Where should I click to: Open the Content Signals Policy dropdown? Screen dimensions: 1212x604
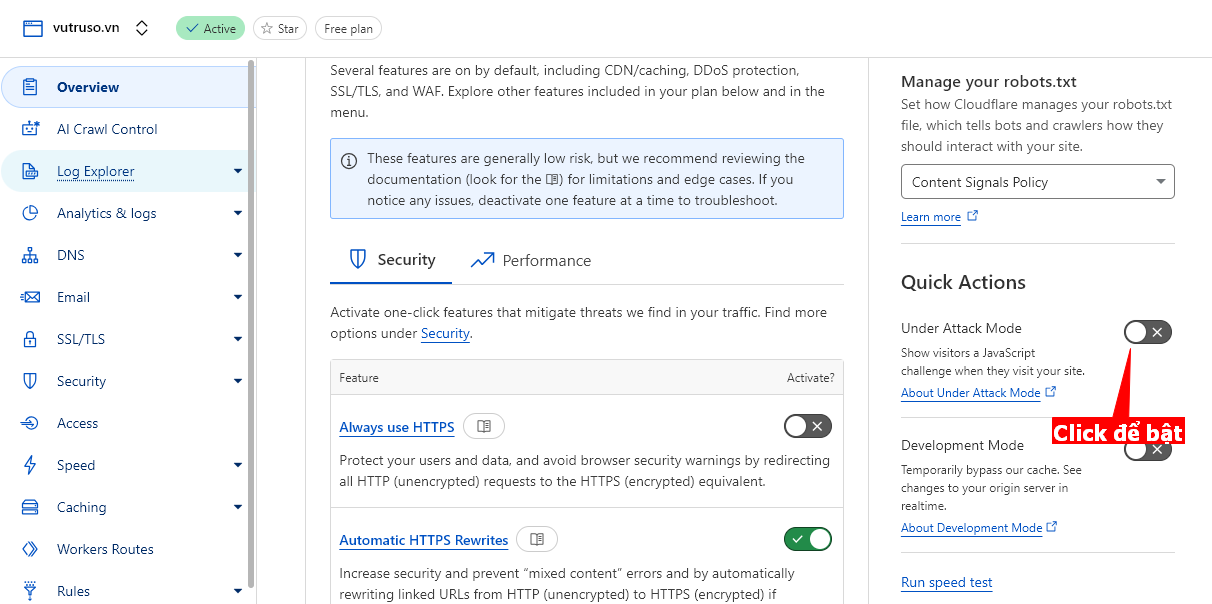(1037, 182)
